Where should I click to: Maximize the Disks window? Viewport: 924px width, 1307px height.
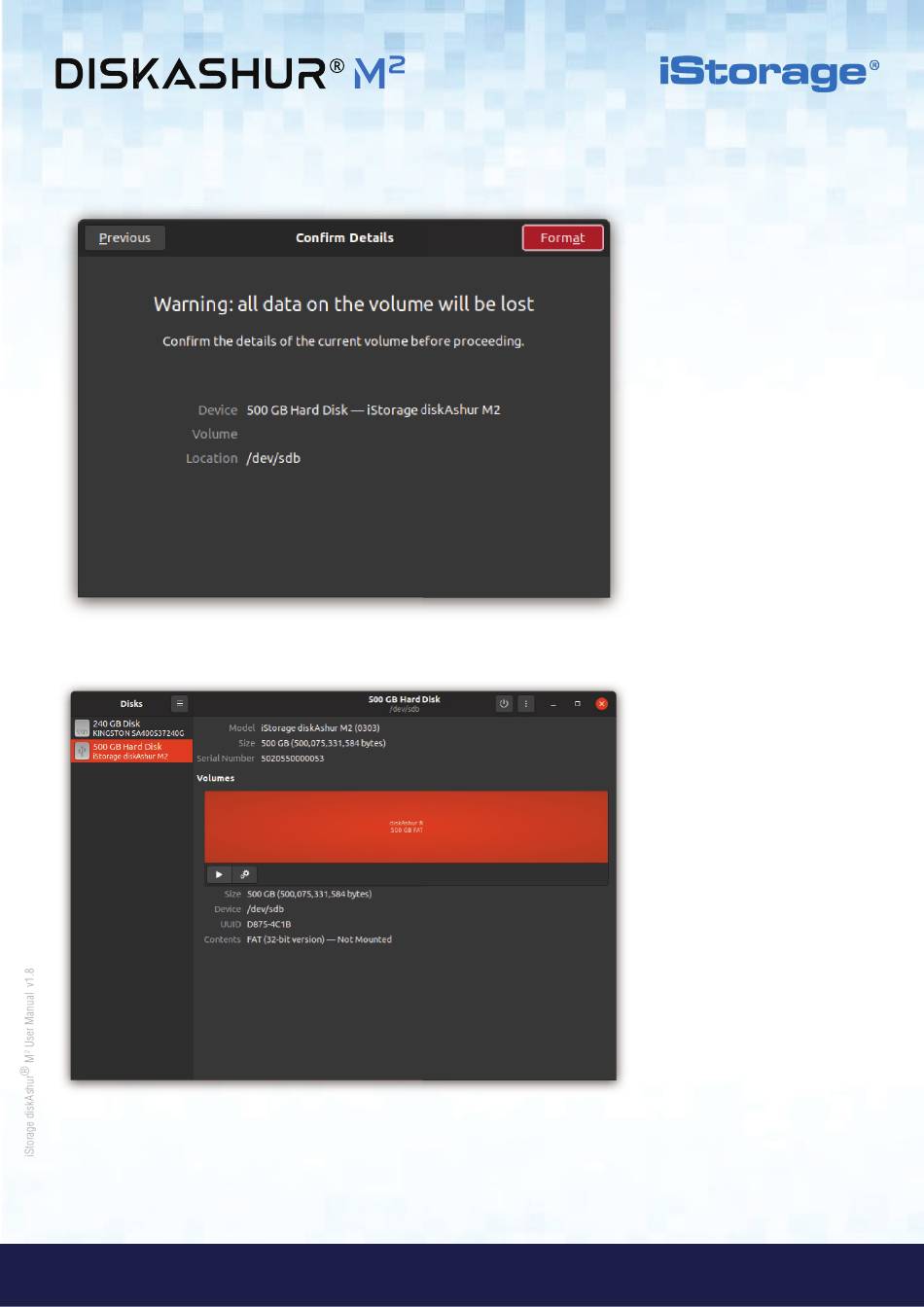578,704
